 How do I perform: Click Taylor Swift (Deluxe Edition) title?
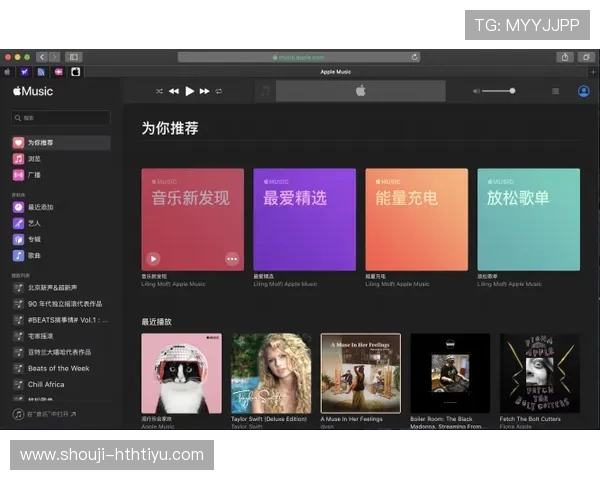[x=269, y=419]
